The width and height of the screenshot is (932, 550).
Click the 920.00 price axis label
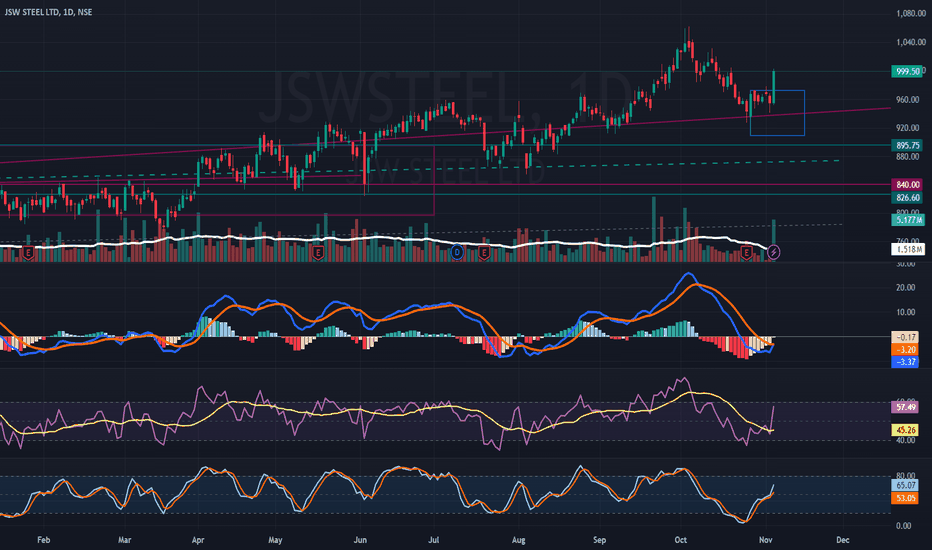coord(907,128)
